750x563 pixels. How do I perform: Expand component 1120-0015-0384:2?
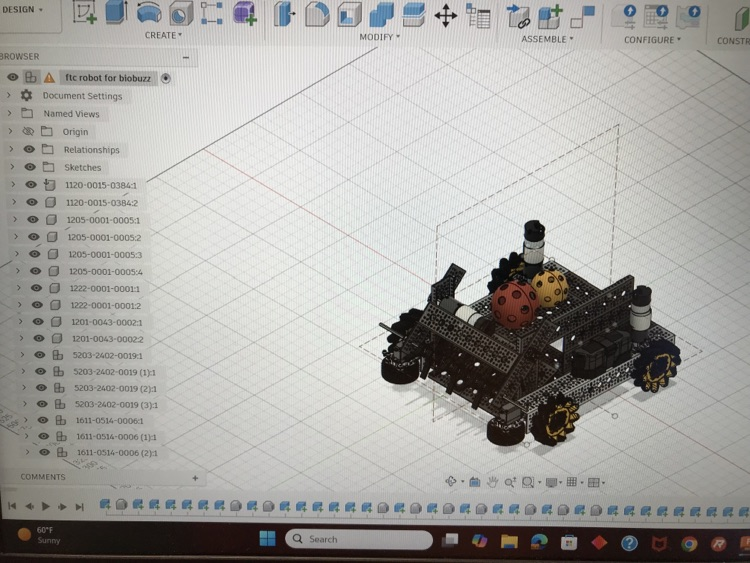(x=14, y=202)
